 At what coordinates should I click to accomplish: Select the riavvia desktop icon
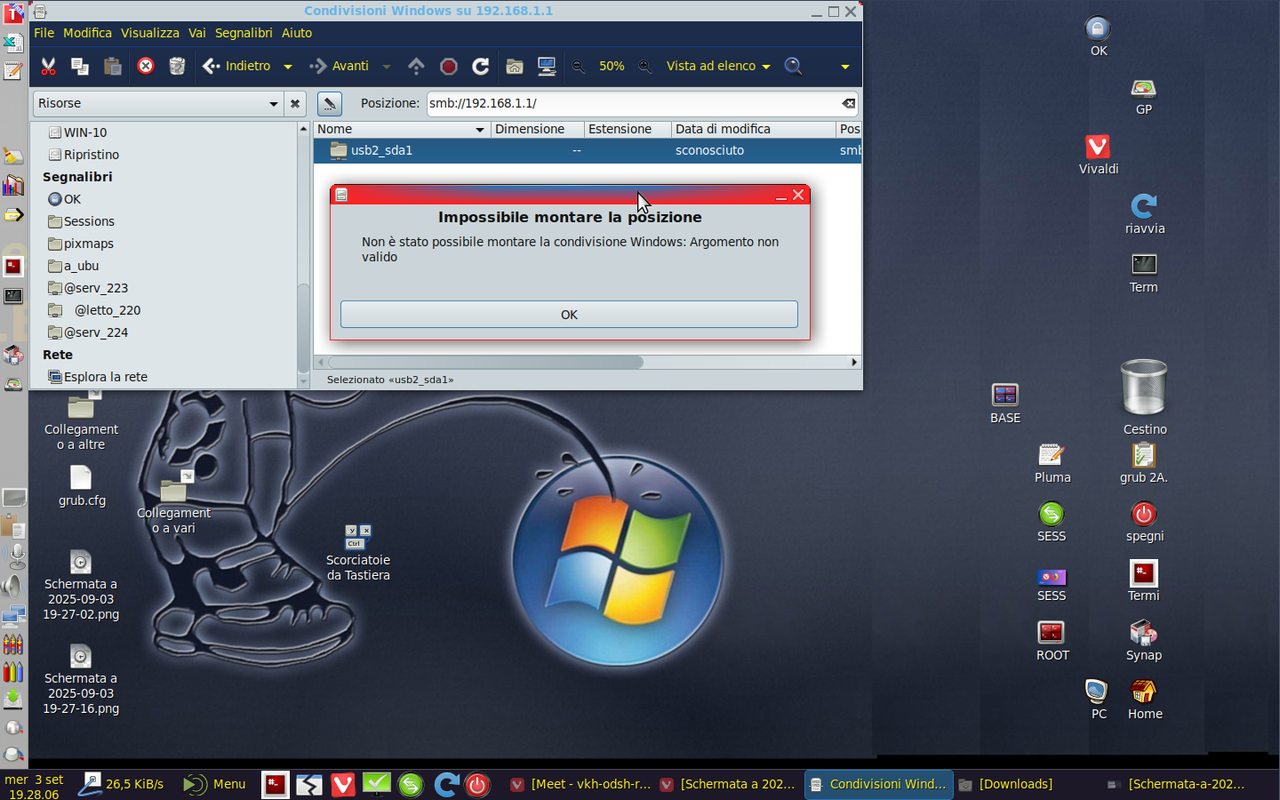coord(1144,215)
